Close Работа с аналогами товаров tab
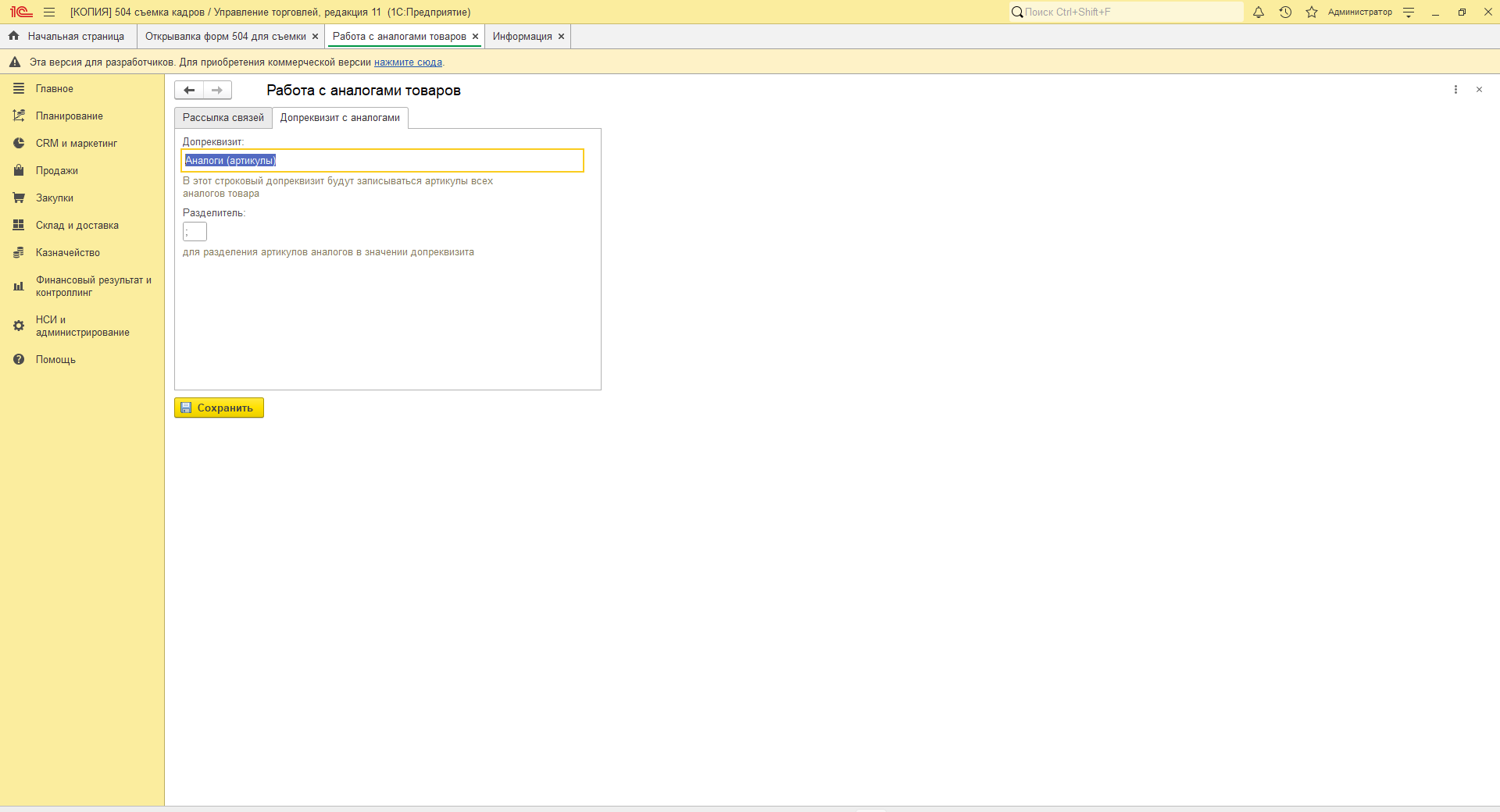The width and height of the screenshot is (1500, 812). 475,37
